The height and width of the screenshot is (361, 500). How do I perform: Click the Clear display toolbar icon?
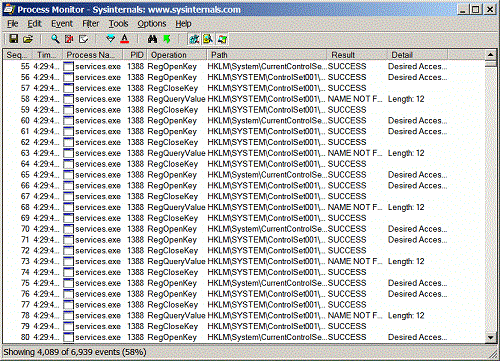pyautogui.click(x=69, y=39)
